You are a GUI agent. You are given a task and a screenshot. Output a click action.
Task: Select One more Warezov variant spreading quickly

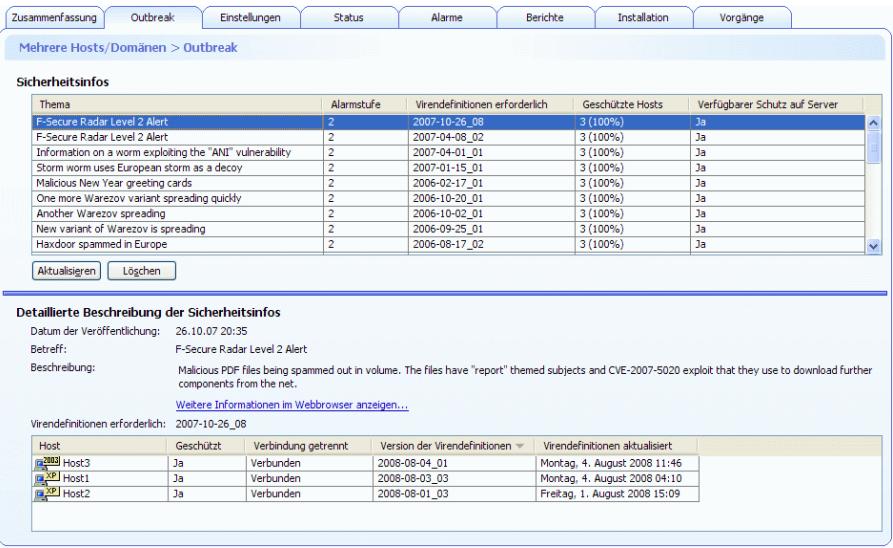(x=449, y=199)
